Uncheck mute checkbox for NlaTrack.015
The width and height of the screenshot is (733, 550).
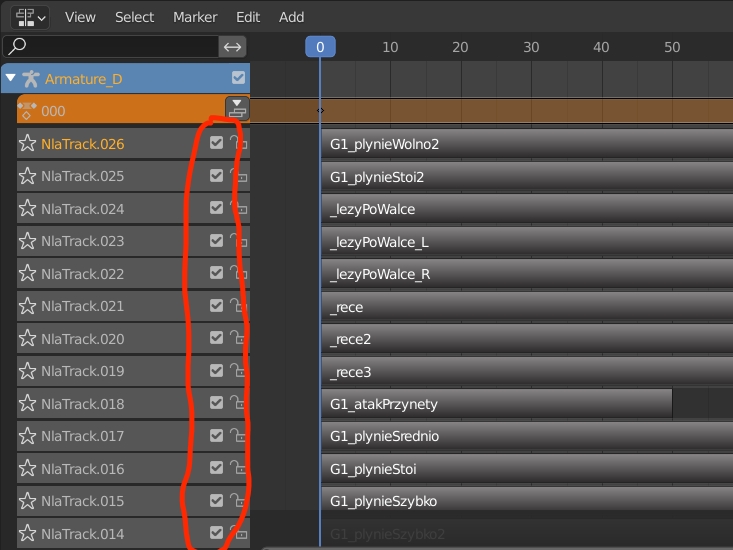(216, 500)
